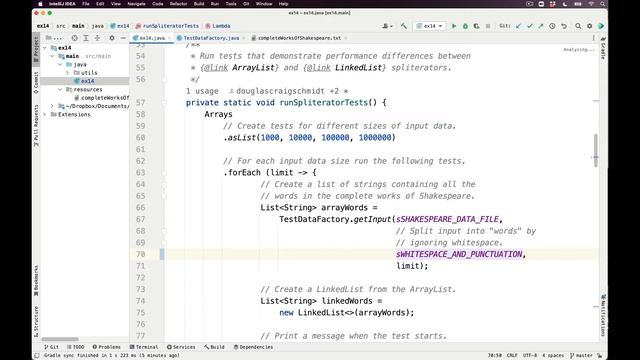Collapse all icon in Project panel toolbar
Viewport: 640px width, 360px height.
(97, 38)
